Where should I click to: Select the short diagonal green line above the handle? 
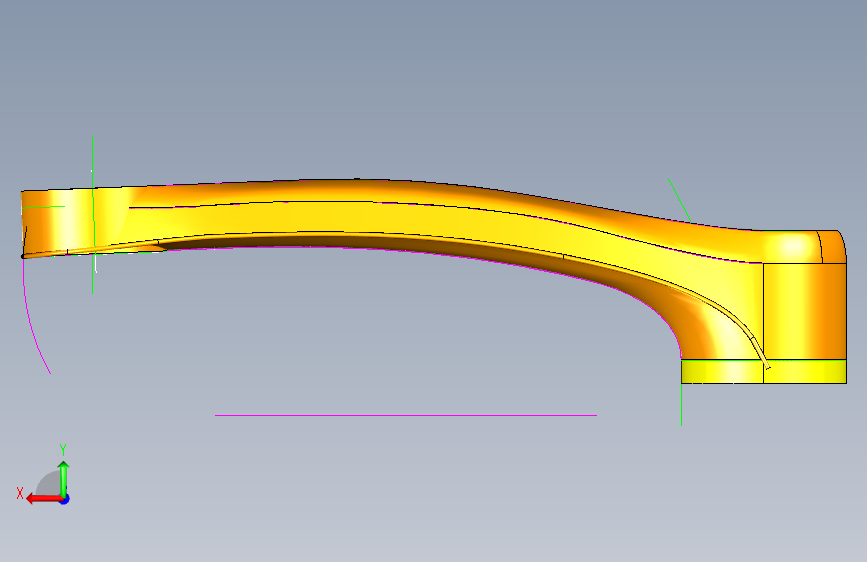click(x=679, y=200)
